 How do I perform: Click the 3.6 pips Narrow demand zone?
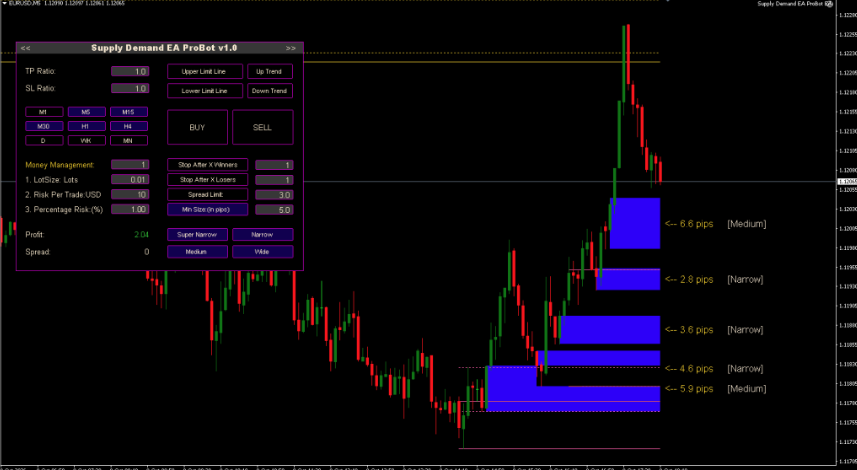coord(610,330)
